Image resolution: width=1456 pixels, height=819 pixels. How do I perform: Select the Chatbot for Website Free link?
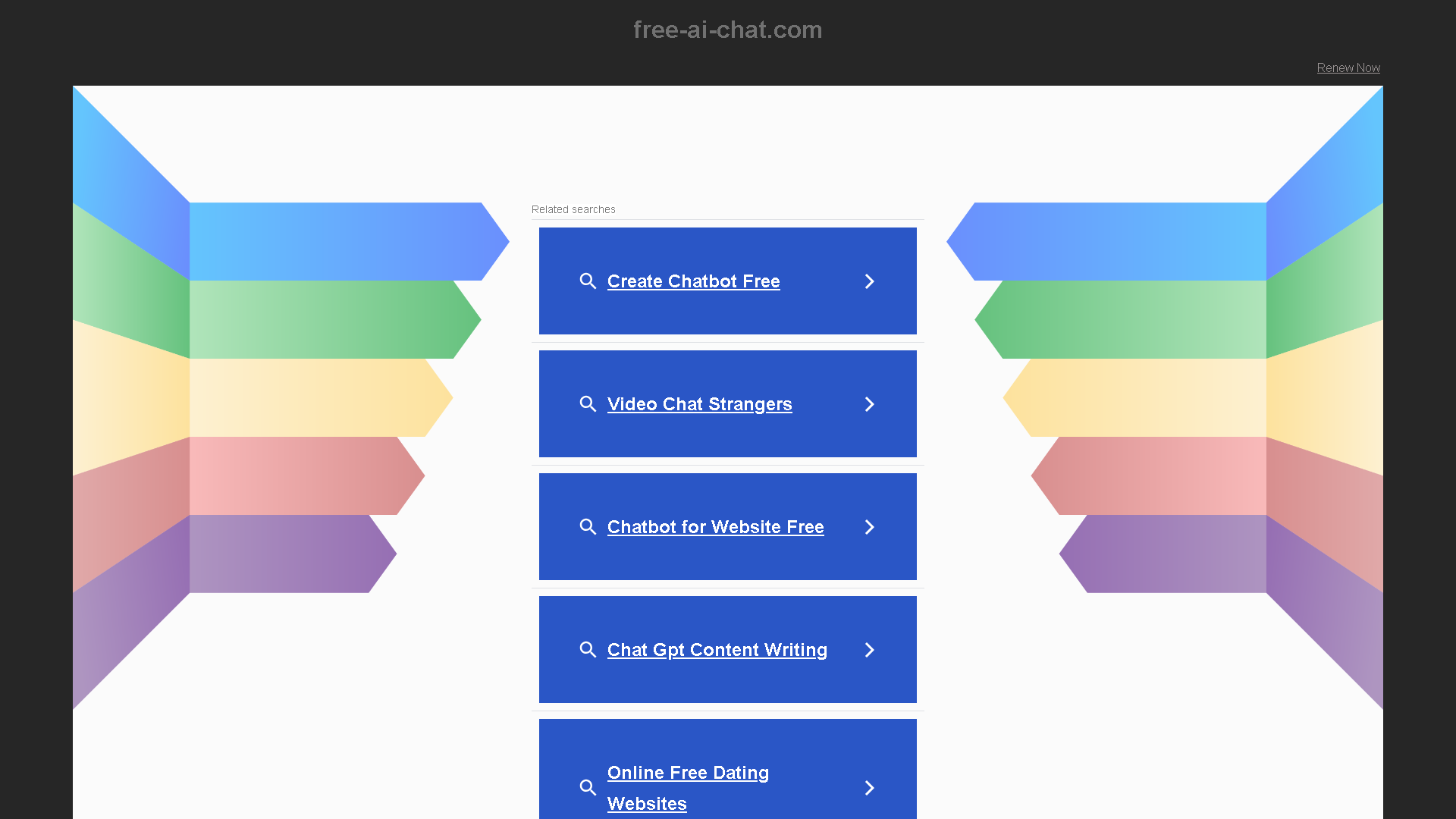(x=716, y=526)
